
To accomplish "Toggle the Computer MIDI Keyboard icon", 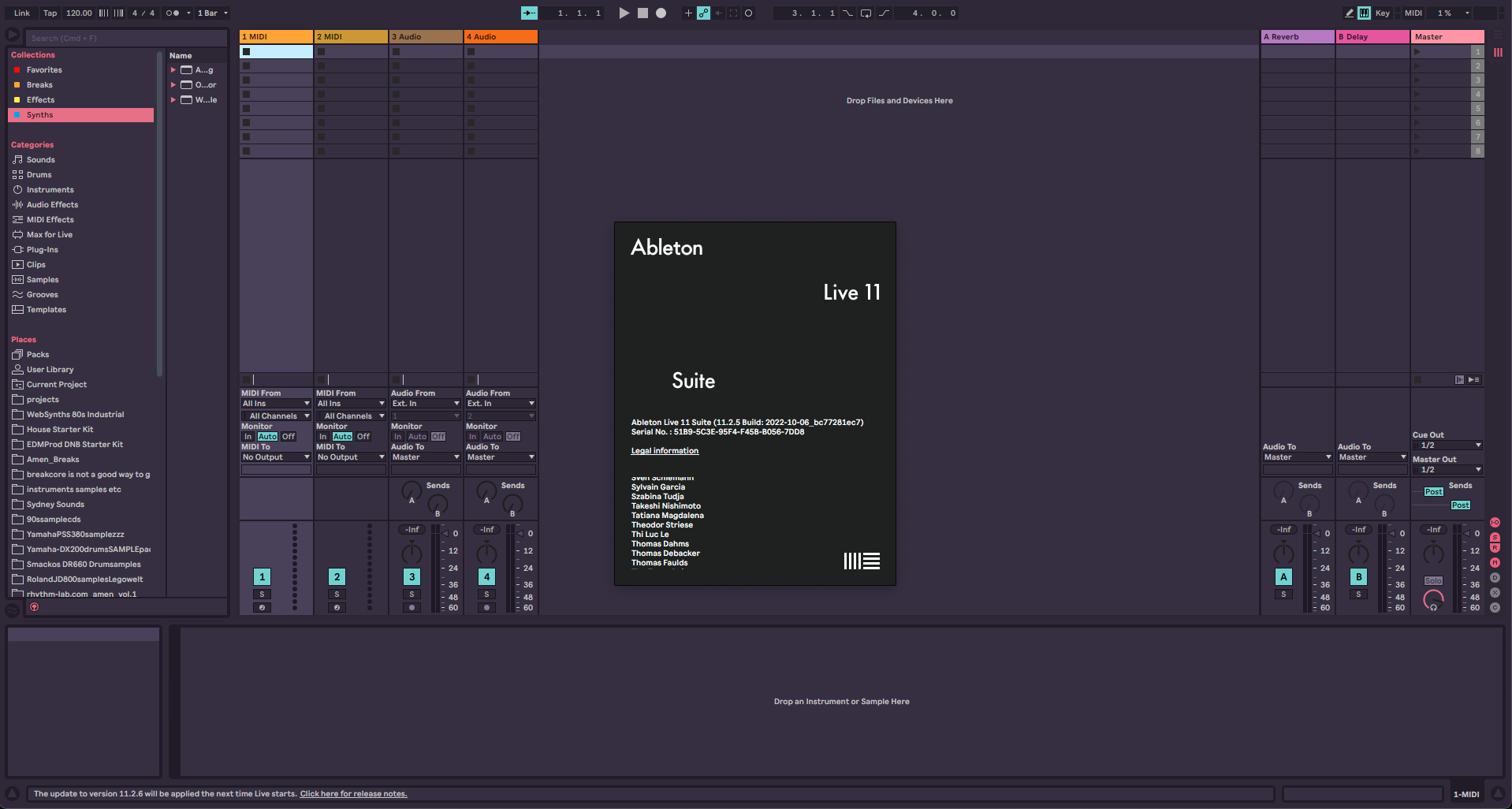I will (x=1365, y=13).
